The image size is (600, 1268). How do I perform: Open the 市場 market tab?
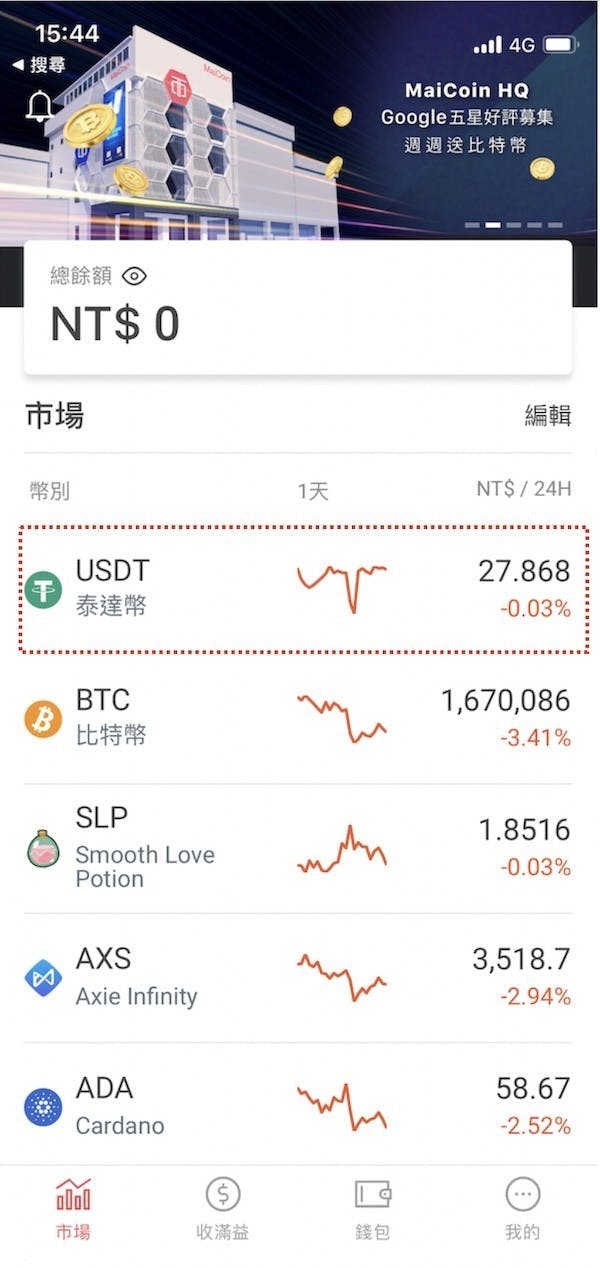73,1209
